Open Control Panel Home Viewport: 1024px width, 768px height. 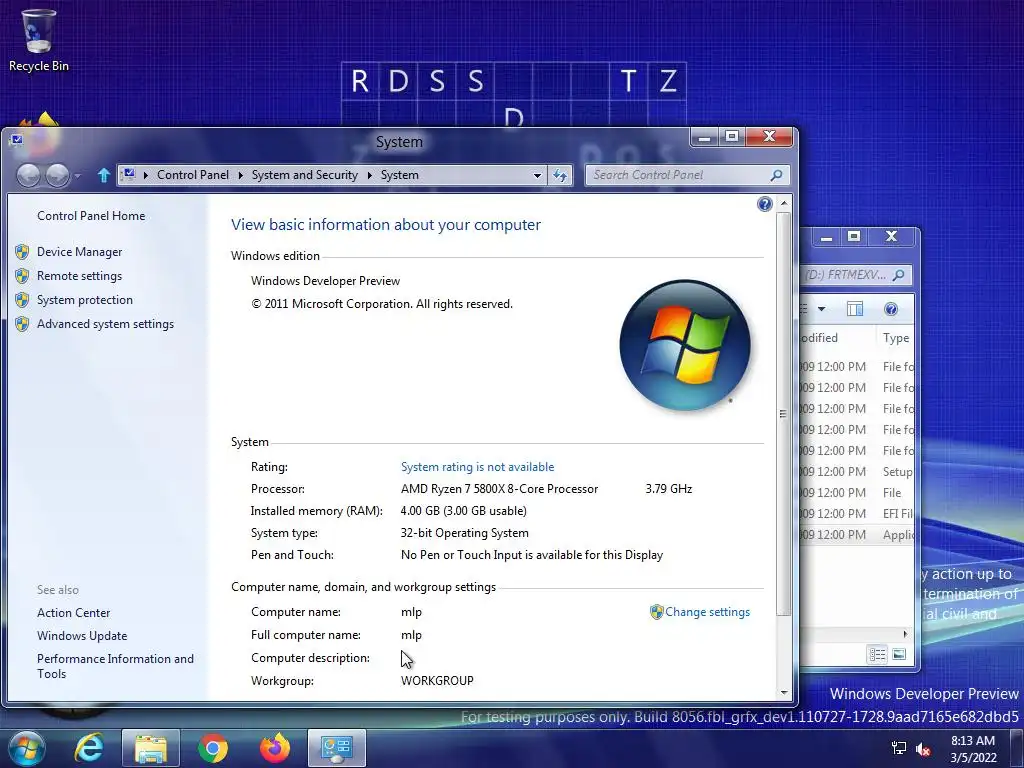91,216
